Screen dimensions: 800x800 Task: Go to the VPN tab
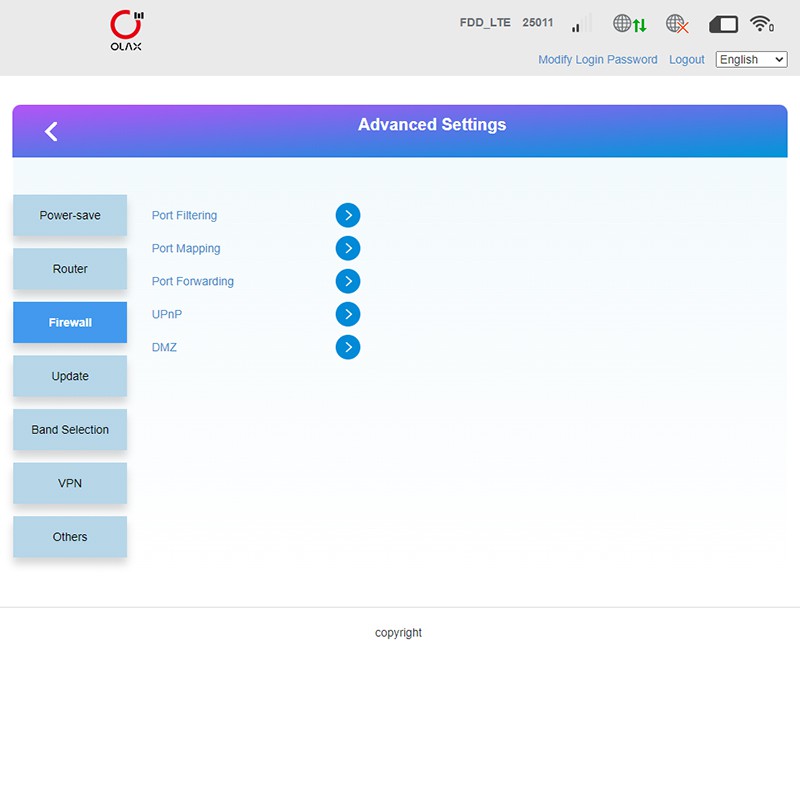click(x=70, y=483)
